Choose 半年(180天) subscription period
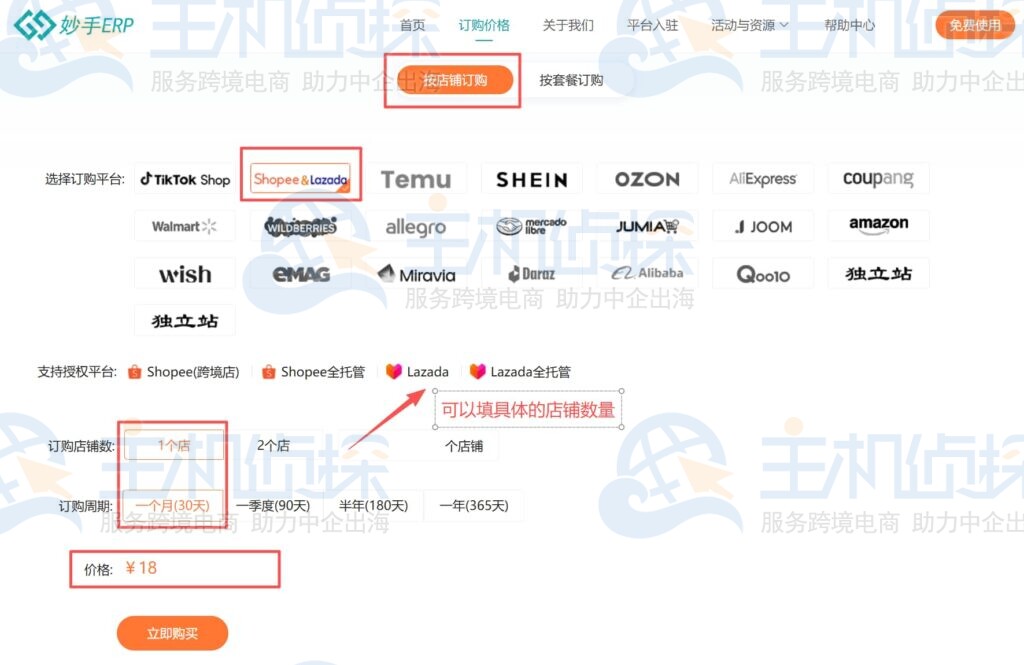Viewport: 1024px width, 665px height. tap(373, 506)
